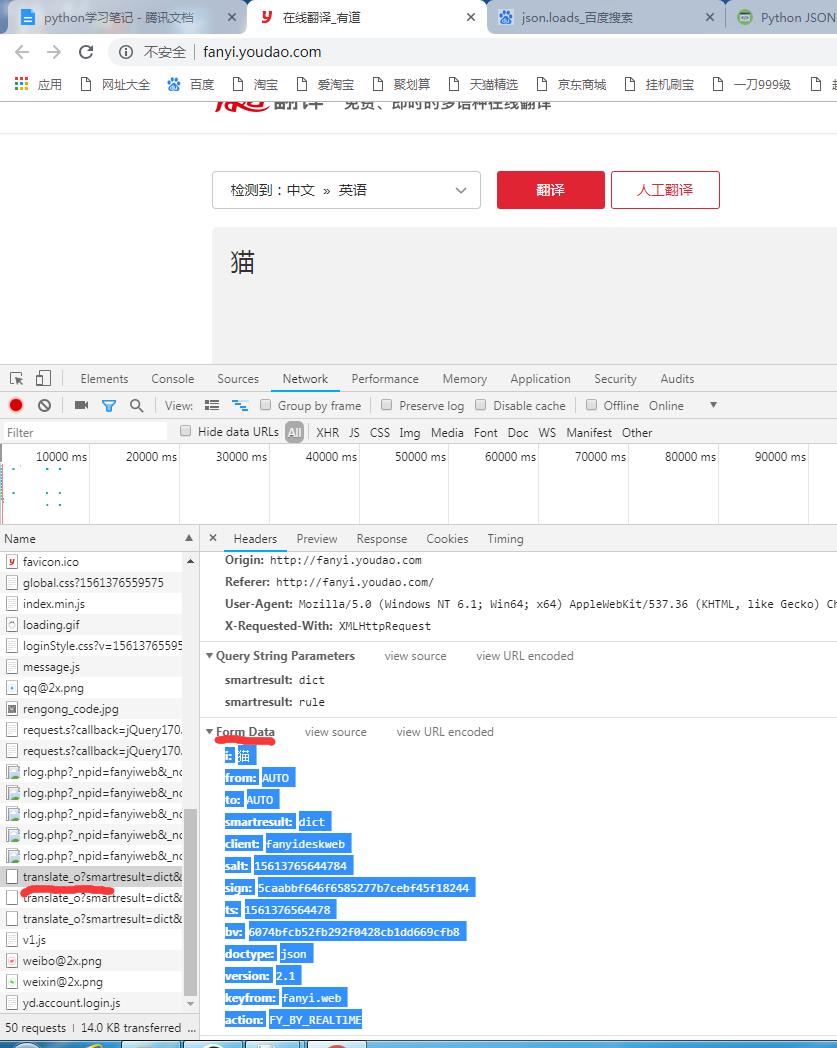Collapse the Form Data section
The width and height of the screenshot is (837, 1048).
[210, 732]
